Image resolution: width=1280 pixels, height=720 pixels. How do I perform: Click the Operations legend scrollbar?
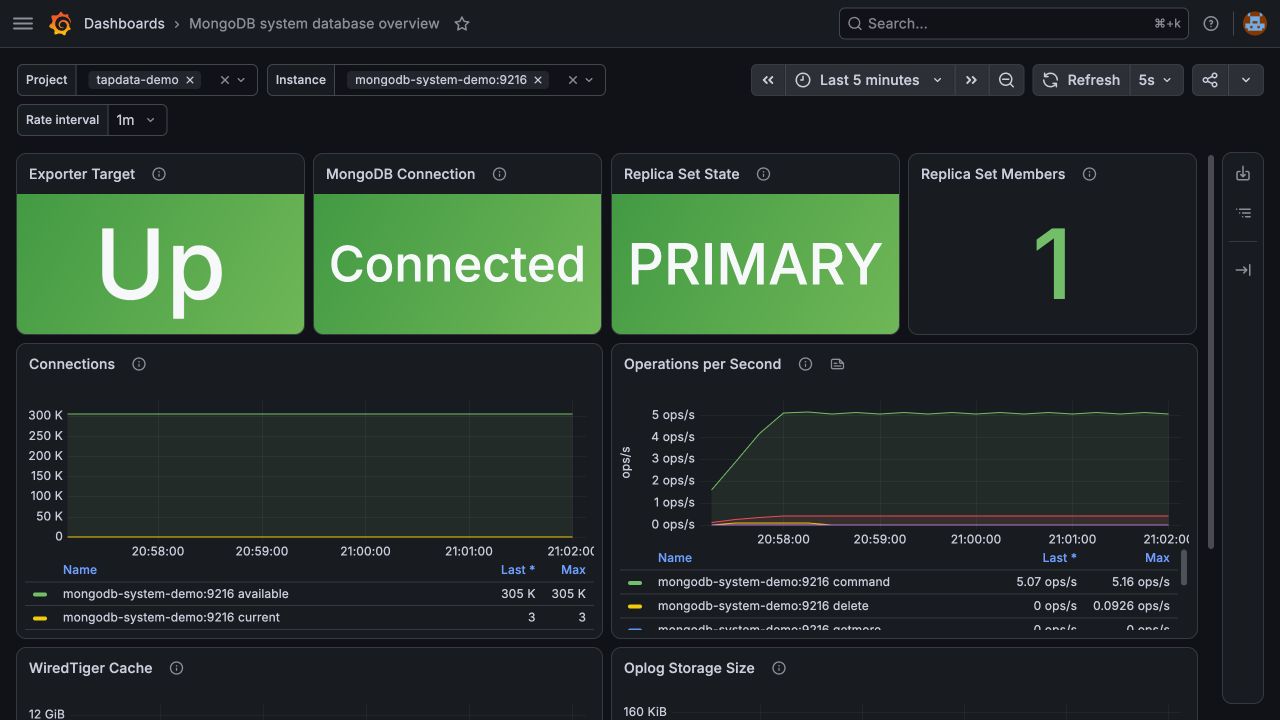(1185, 567)
